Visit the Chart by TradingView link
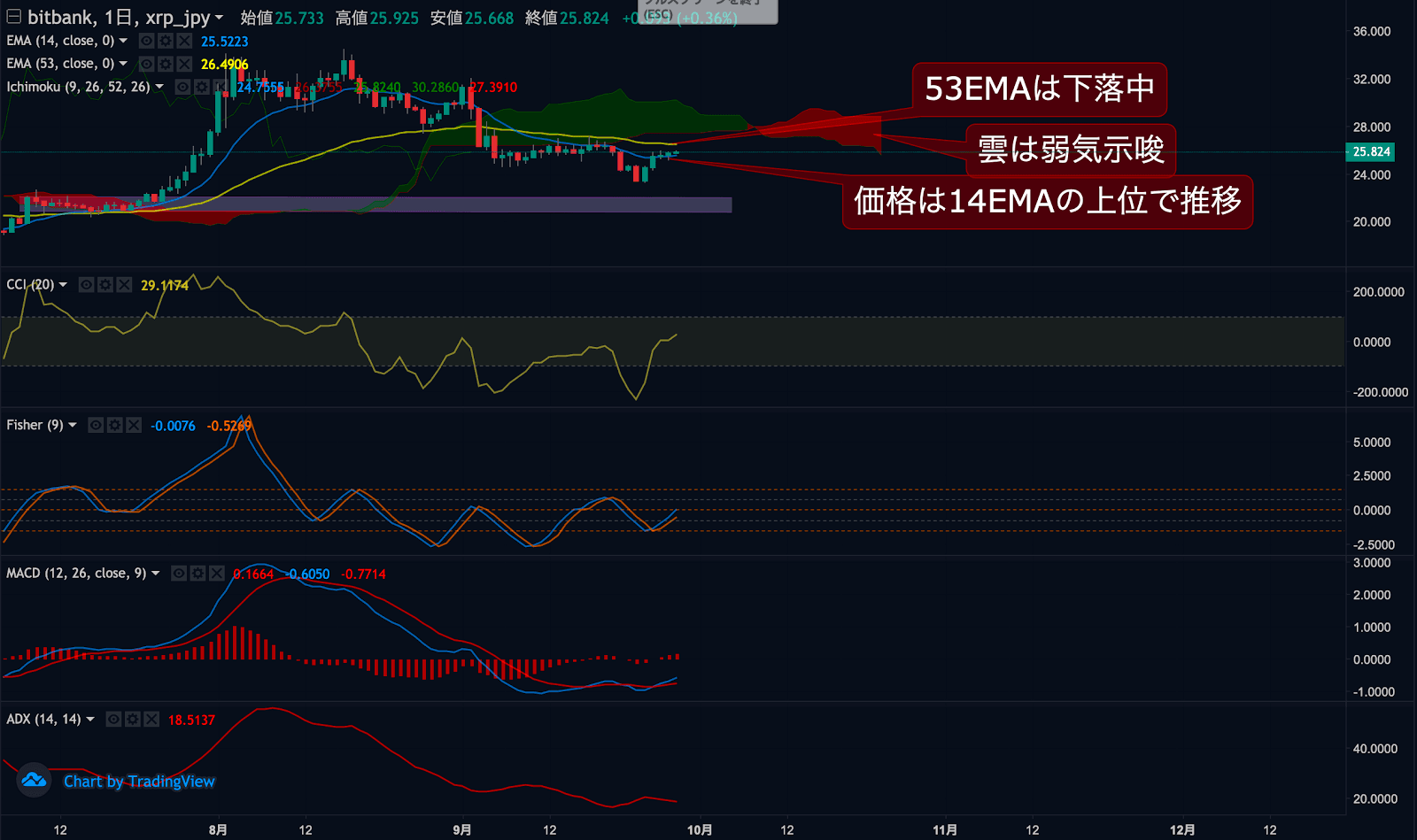The height and width of the screenshot is (840, 1417). pyautogui.click(x=139, y=782)
